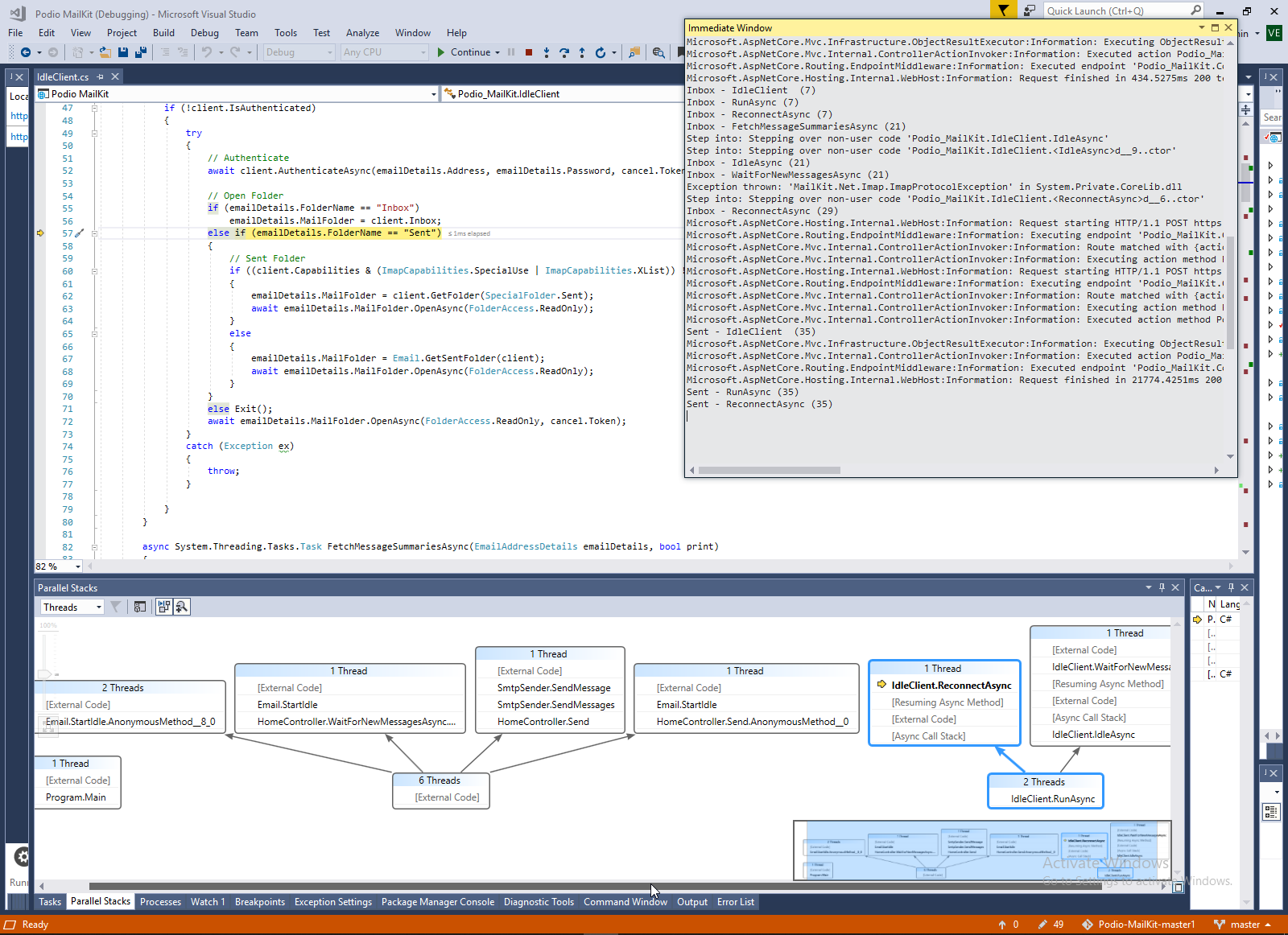Expand the Continue button dropdown arrow
The width and height of the screenshot is (1288, 935).
tap(497, 52)
